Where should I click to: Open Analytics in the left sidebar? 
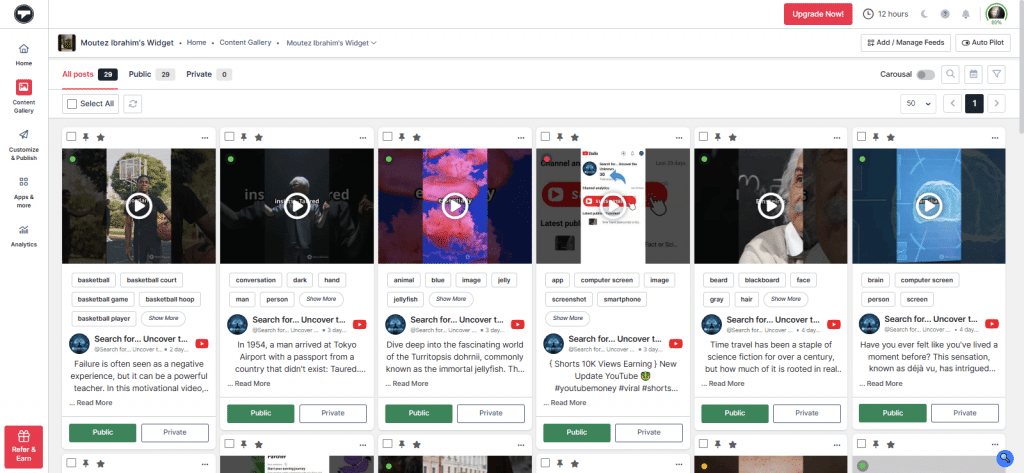pos(23,235)
